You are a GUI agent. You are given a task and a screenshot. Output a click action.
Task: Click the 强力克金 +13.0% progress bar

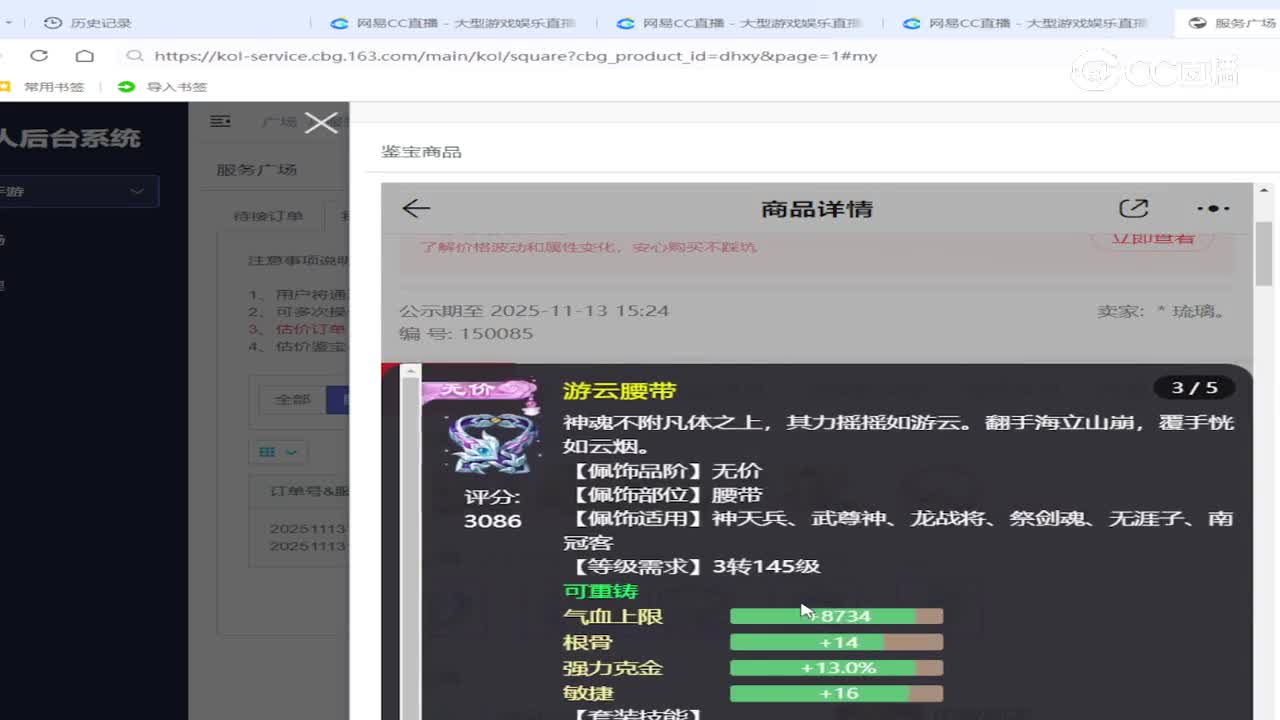[836, 668]
